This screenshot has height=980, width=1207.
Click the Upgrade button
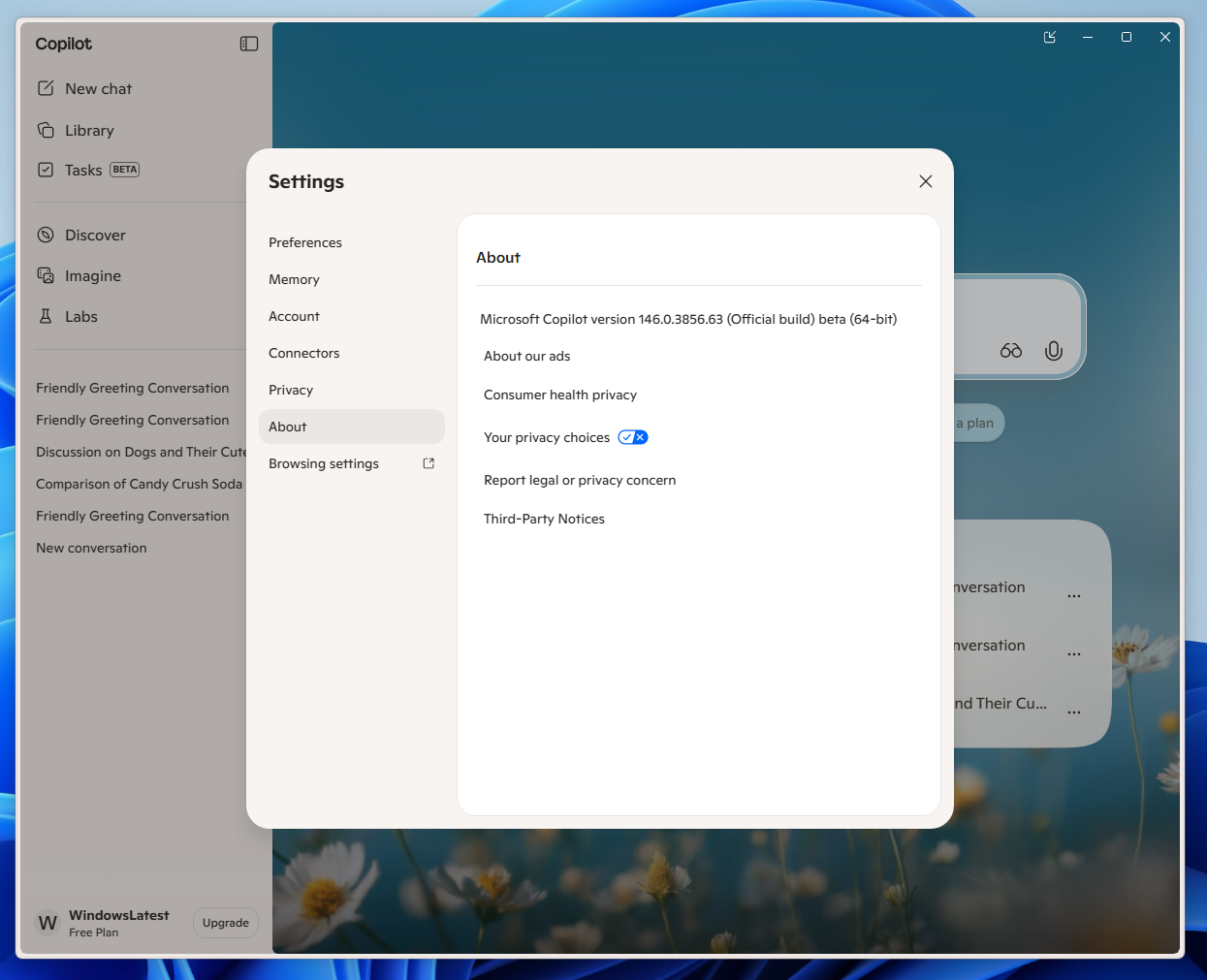(225, 922)
